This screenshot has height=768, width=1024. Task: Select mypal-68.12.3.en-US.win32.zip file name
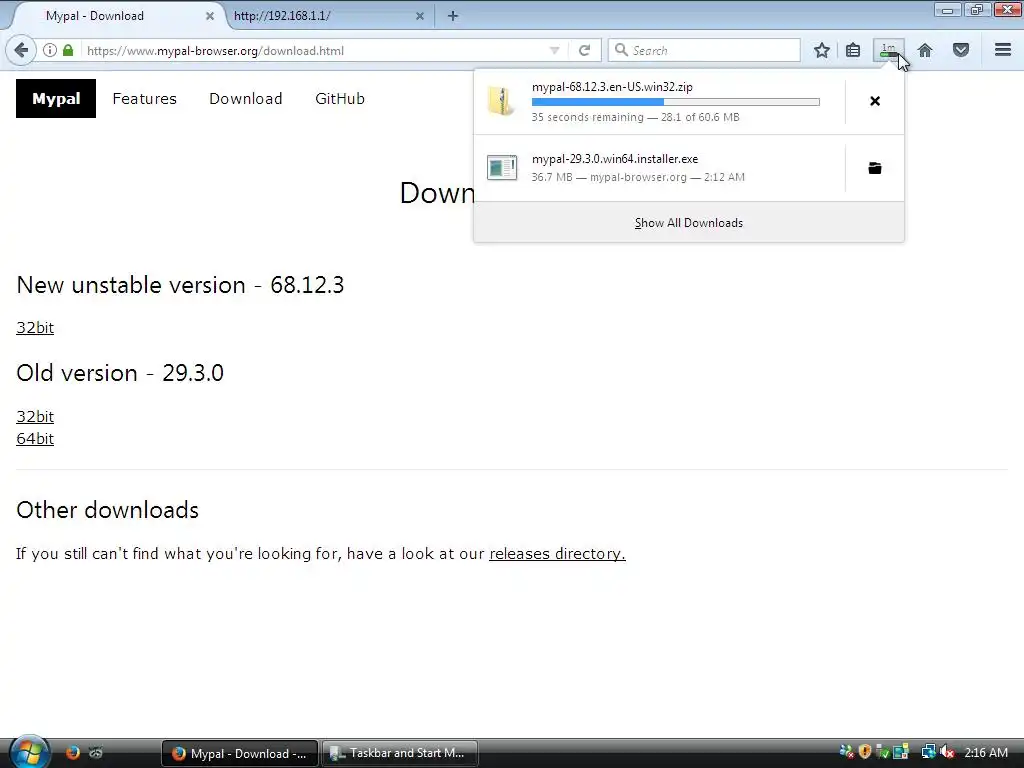click(x=612, y=87)
